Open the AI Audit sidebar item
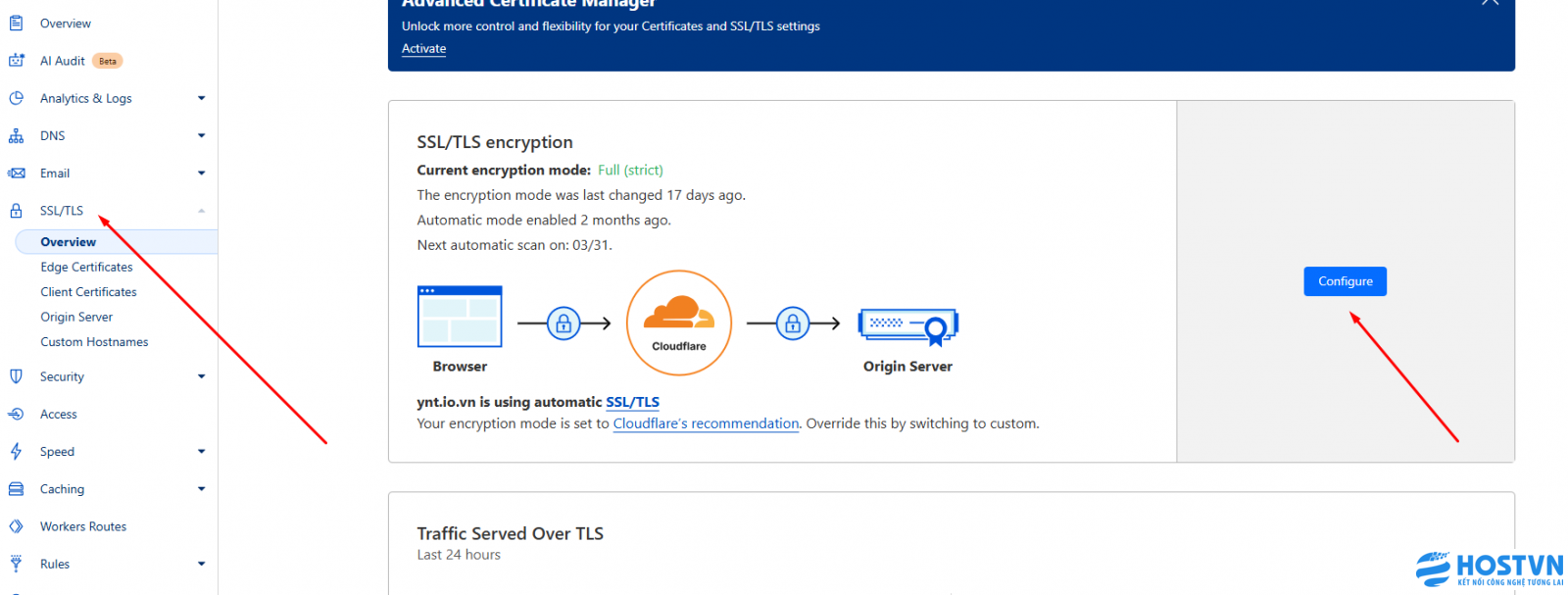The image size is (1568, 595). (x=63, y=61)
